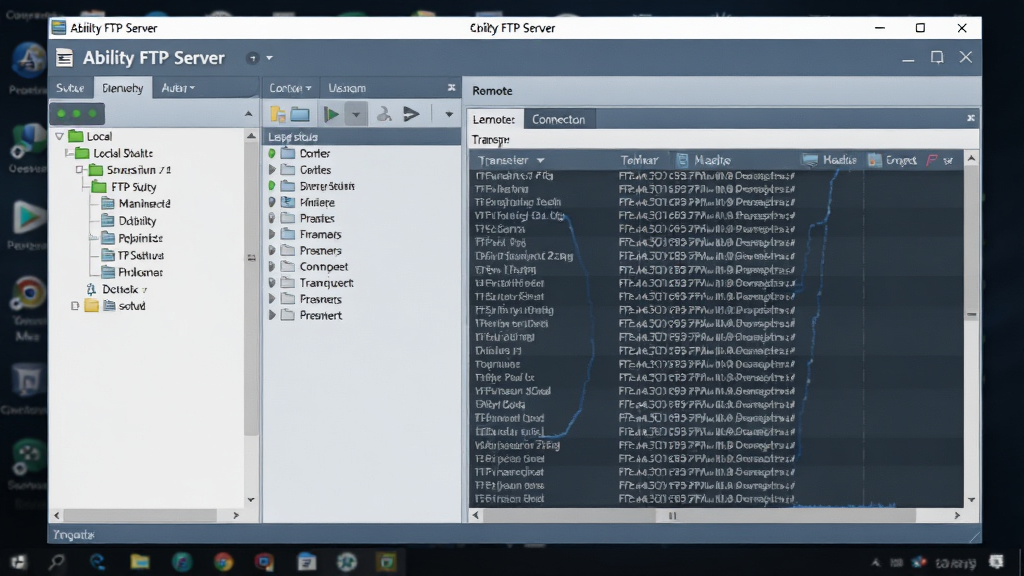The image size is (1024, 576).
Task: Select the Dortler folder
Action: coord(314,153)
